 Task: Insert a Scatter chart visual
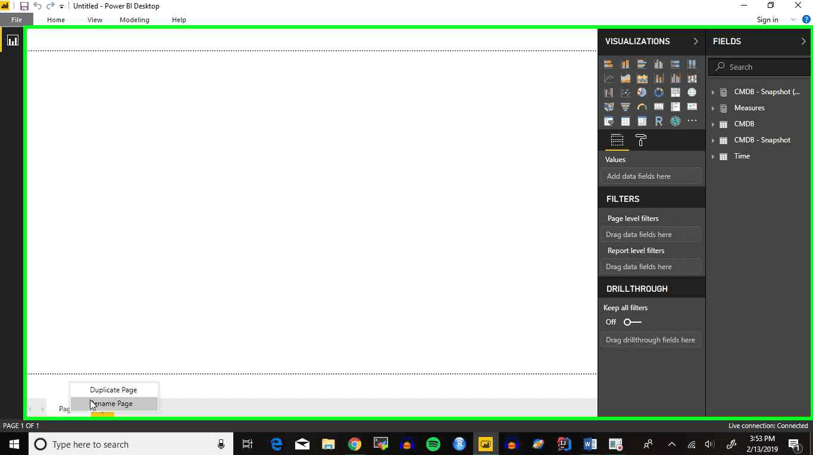pyautogui.click(x=625, y=93)
